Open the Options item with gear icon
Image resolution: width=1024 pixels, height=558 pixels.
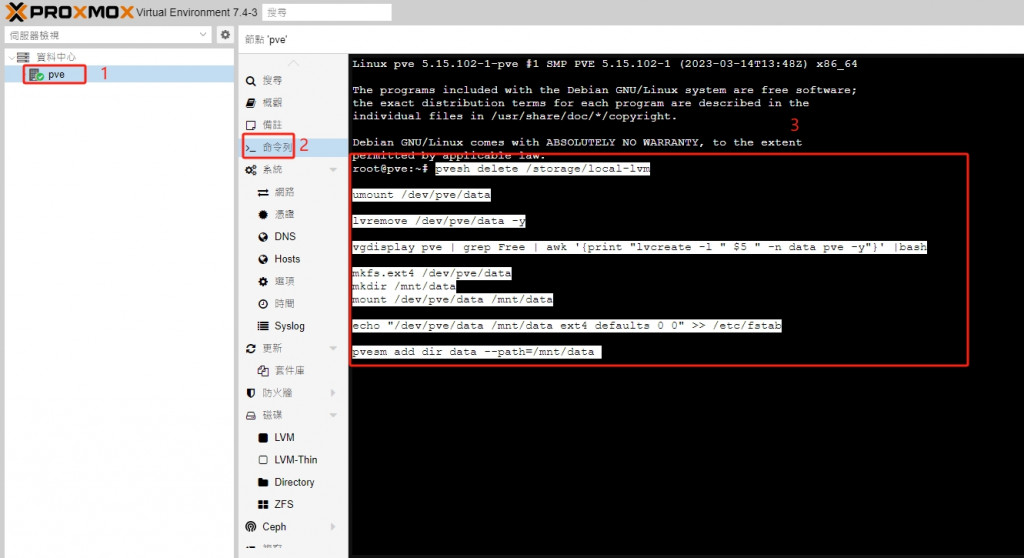click(284, 281)
